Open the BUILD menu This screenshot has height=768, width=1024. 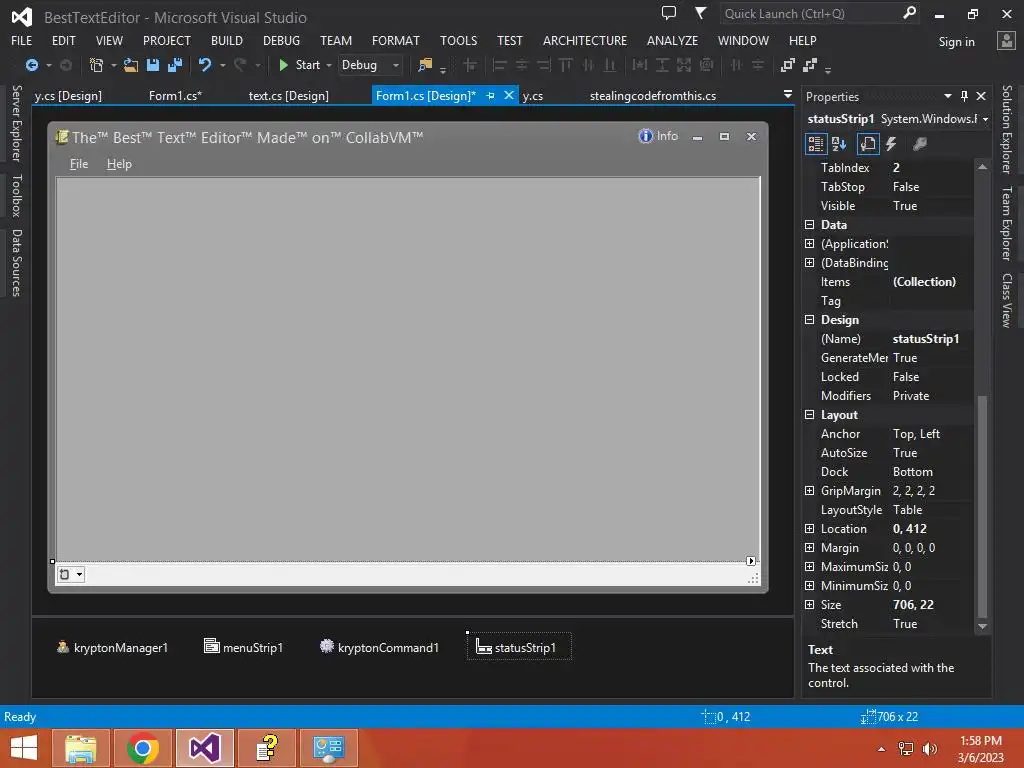(227, 40)
